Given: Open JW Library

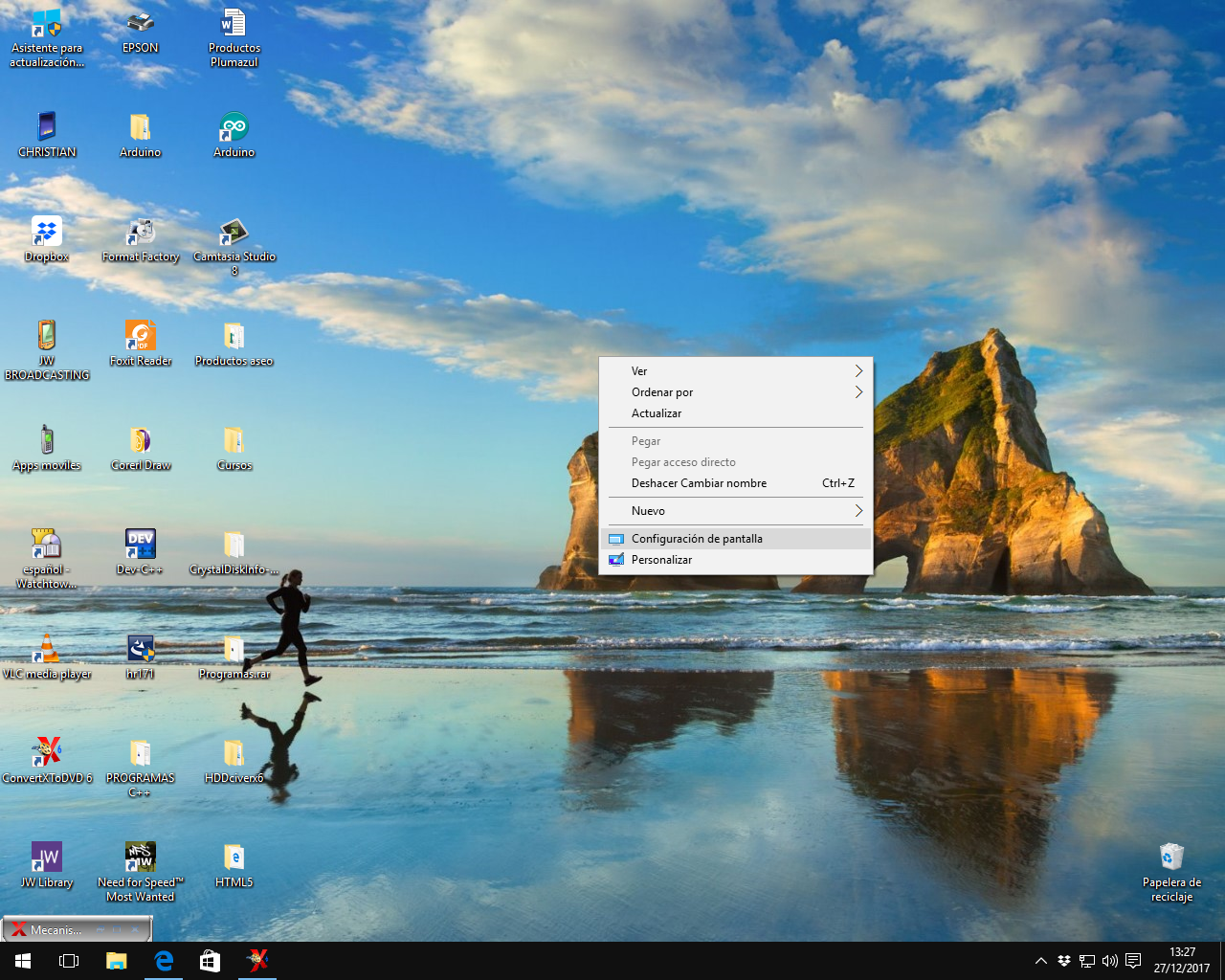Looking at the screenshot, I should pos(46,855).
